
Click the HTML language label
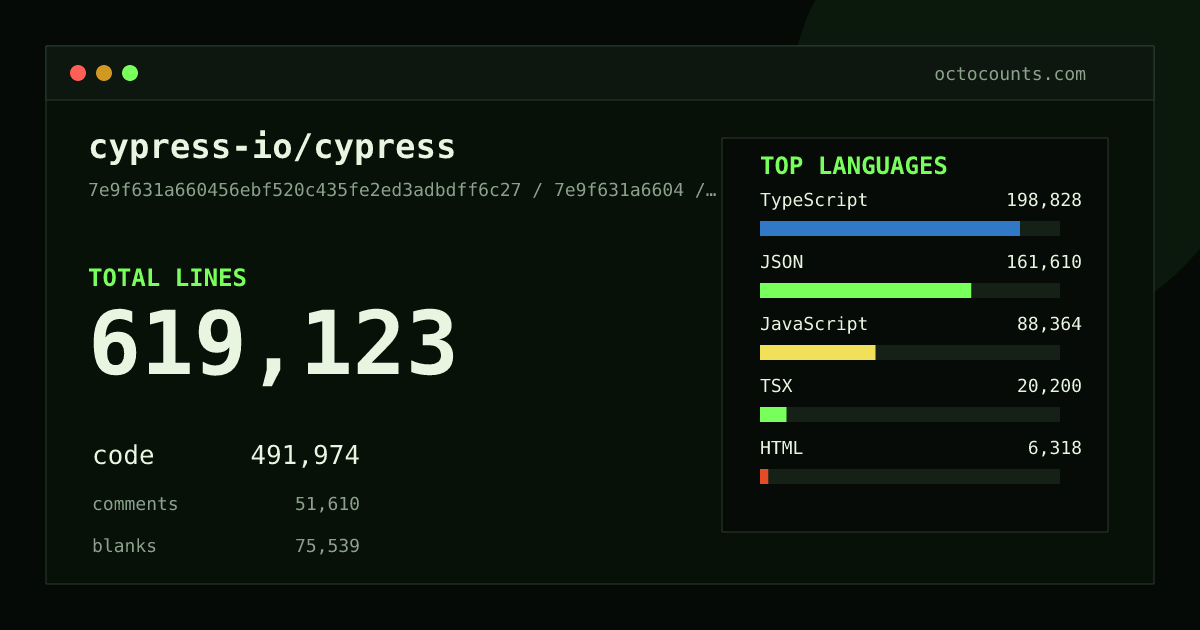point(781,448)
